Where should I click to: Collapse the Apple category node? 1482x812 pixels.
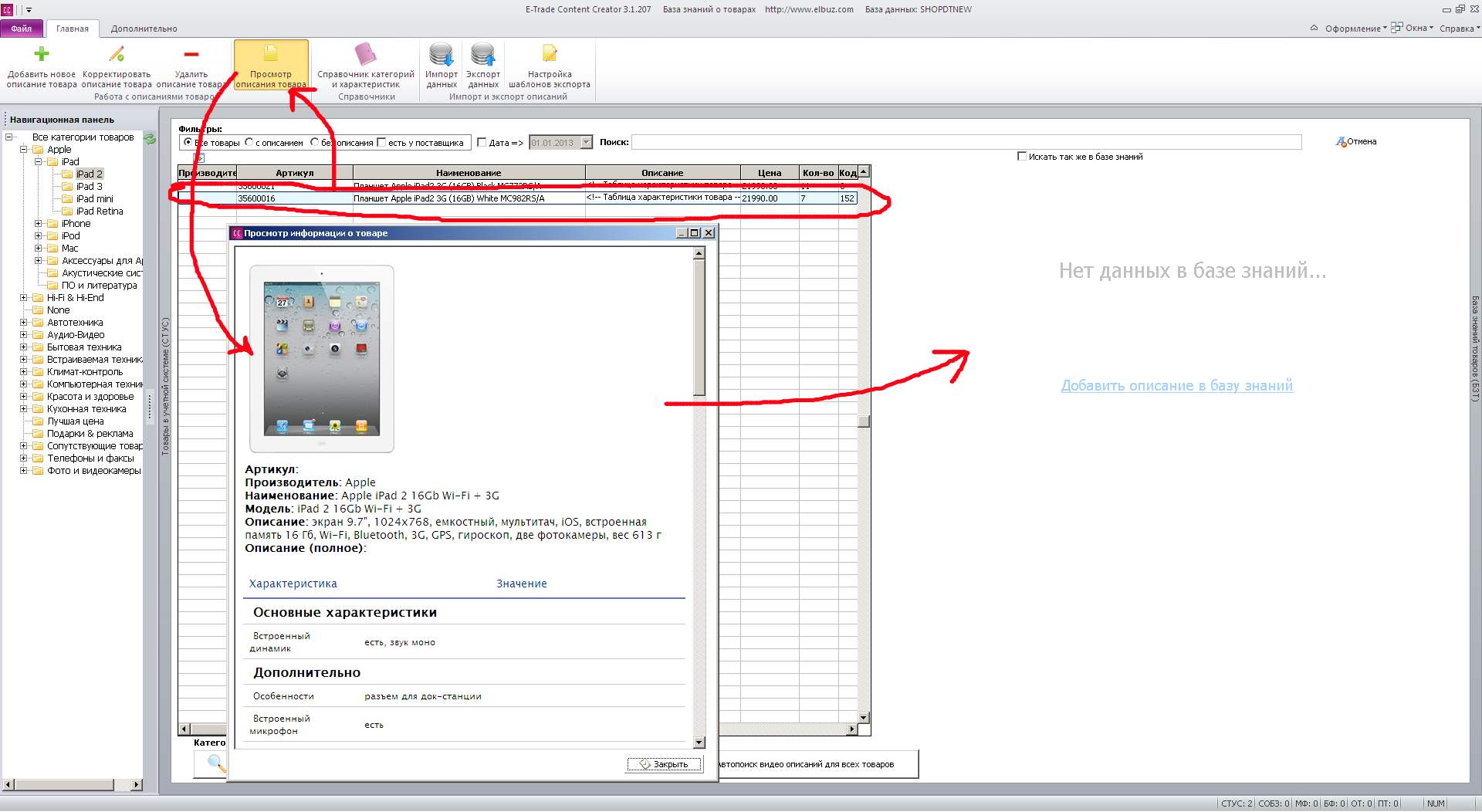pos(23,150)
